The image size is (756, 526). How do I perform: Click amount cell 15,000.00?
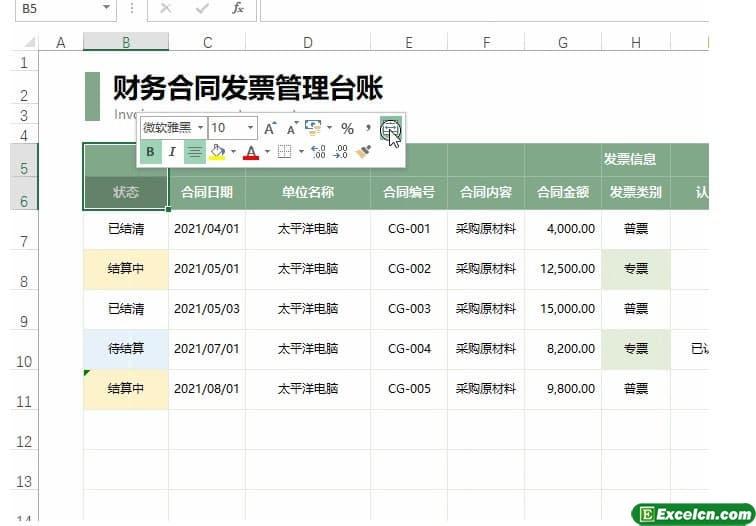(563, 309)
